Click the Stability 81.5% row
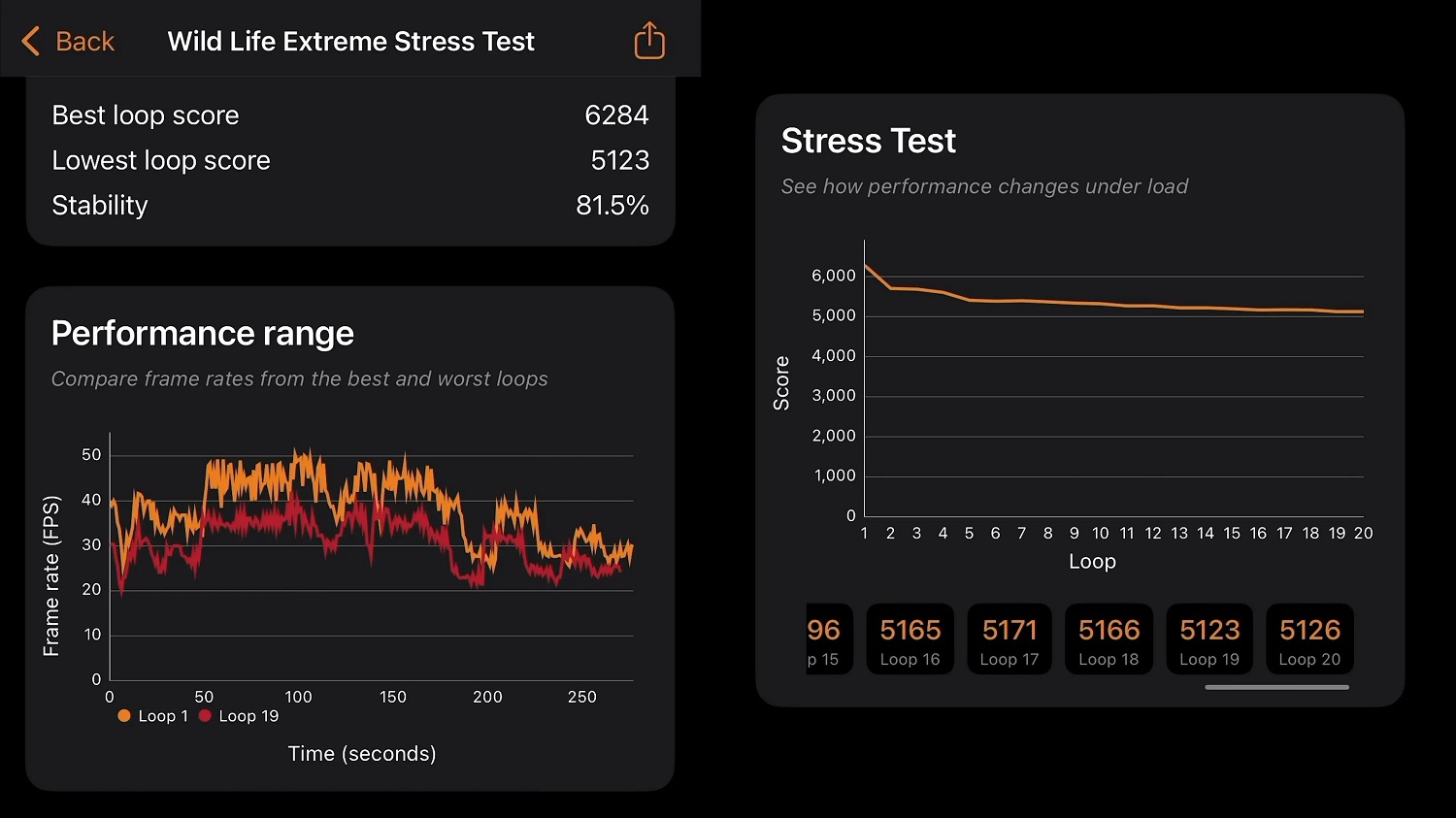Viewport: 1456px width, 818px height. [x=349, y=206]
